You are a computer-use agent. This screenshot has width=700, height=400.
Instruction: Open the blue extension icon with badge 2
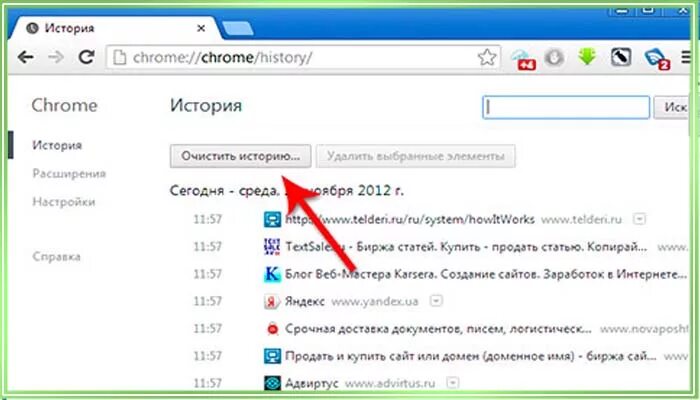(657, 58)
